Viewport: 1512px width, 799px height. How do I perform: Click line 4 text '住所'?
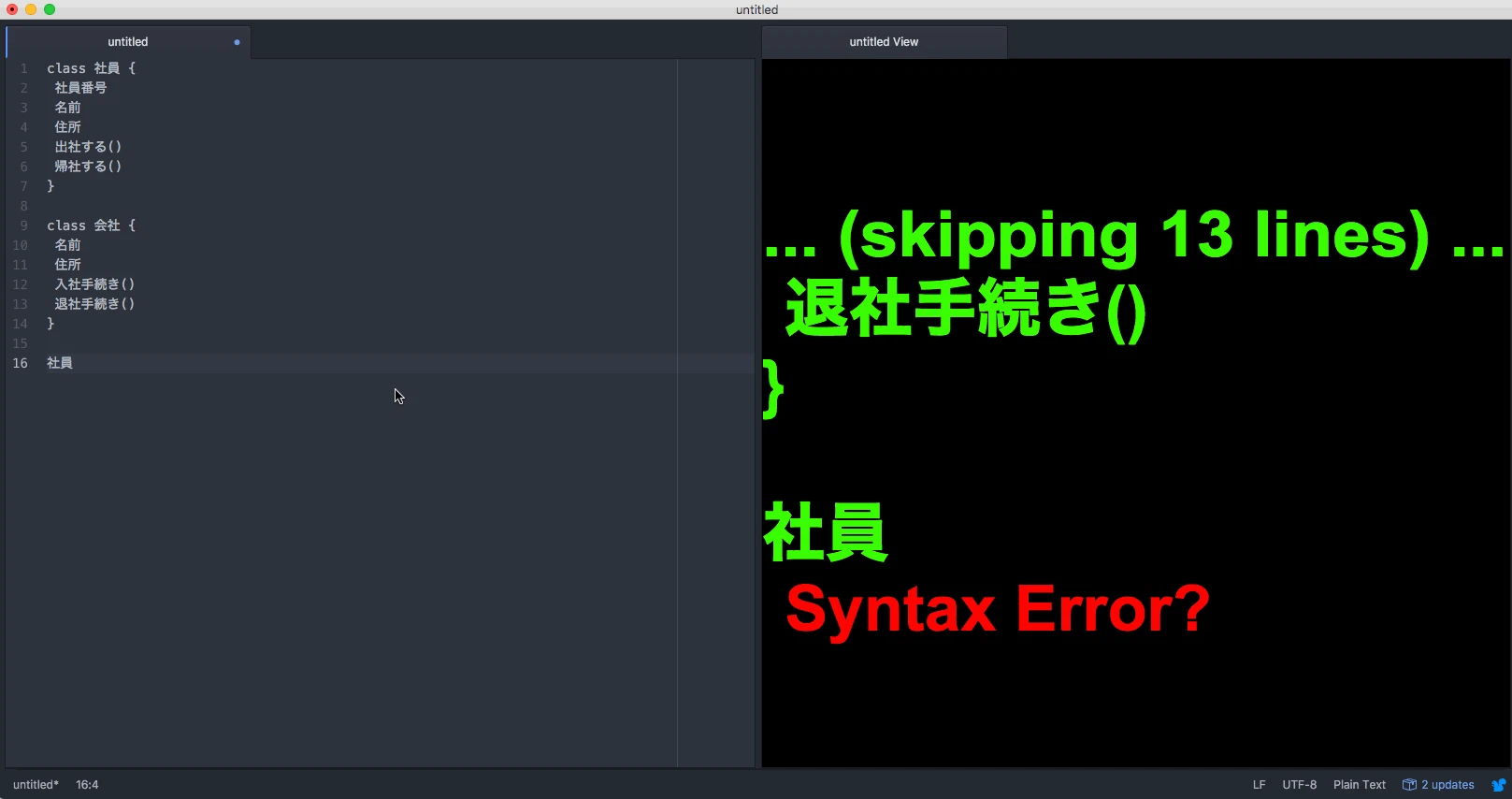67,127
